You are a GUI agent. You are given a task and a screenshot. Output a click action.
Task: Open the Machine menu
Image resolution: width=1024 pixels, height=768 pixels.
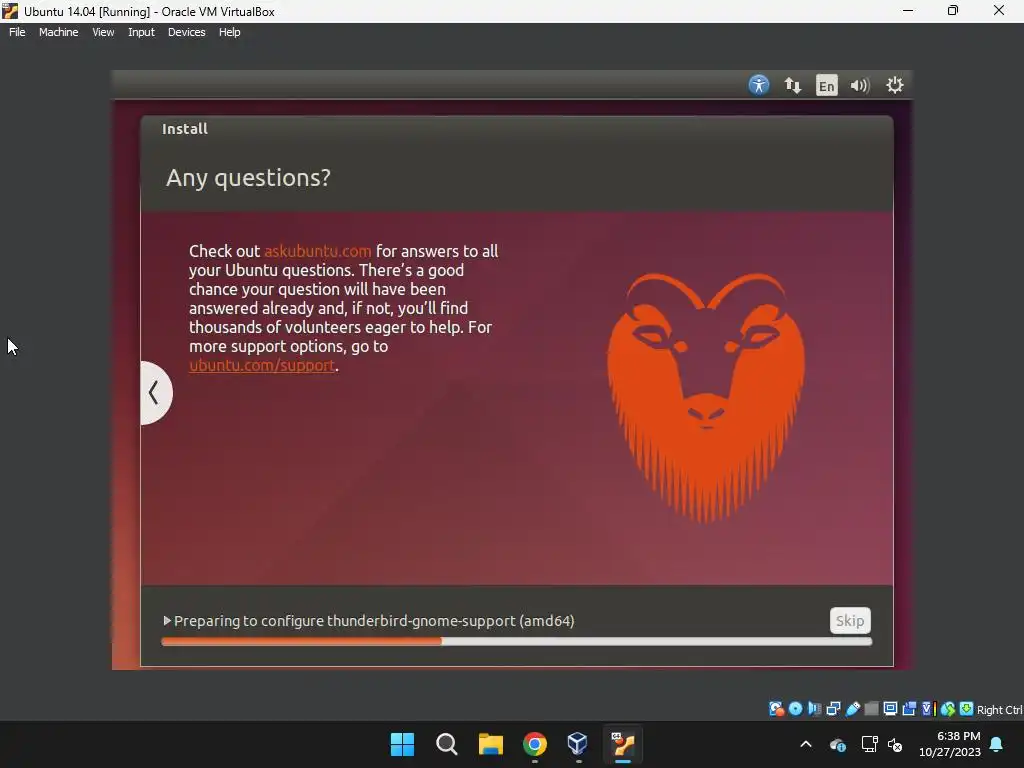point(58,32)
